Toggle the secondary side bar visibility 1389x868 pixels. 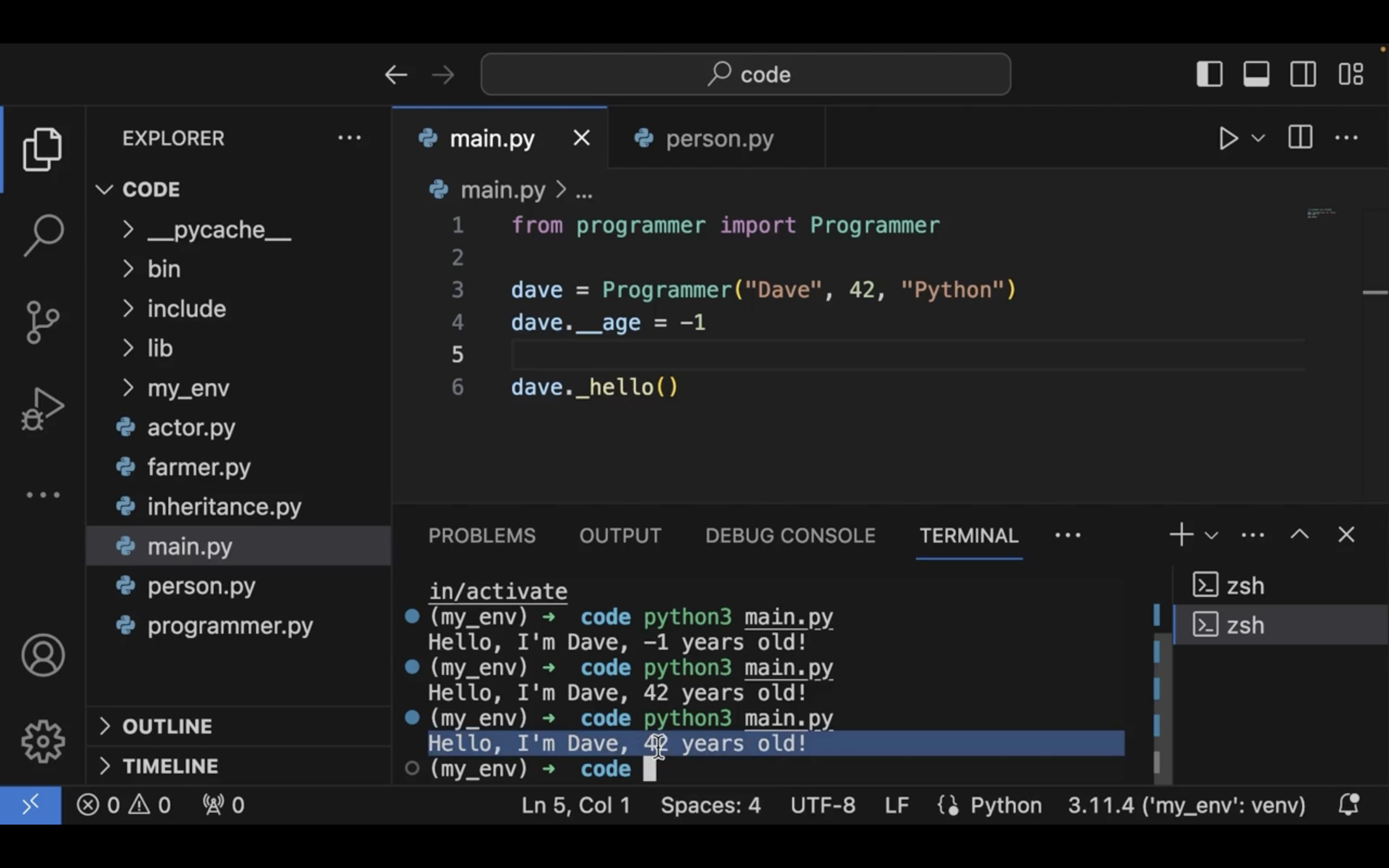[1303, 74]
